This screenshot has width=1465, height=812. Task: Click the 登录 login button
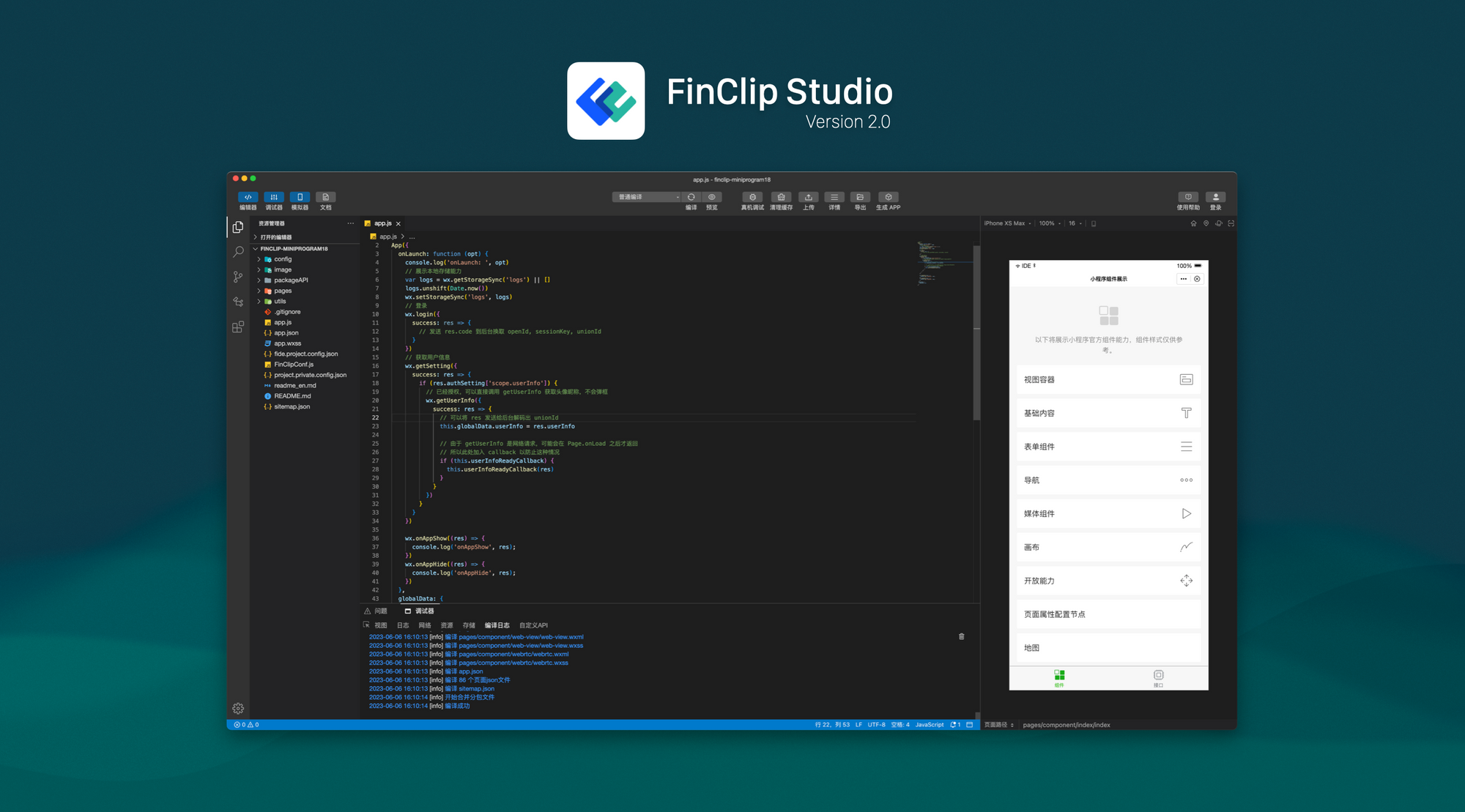coord(1215,198)
